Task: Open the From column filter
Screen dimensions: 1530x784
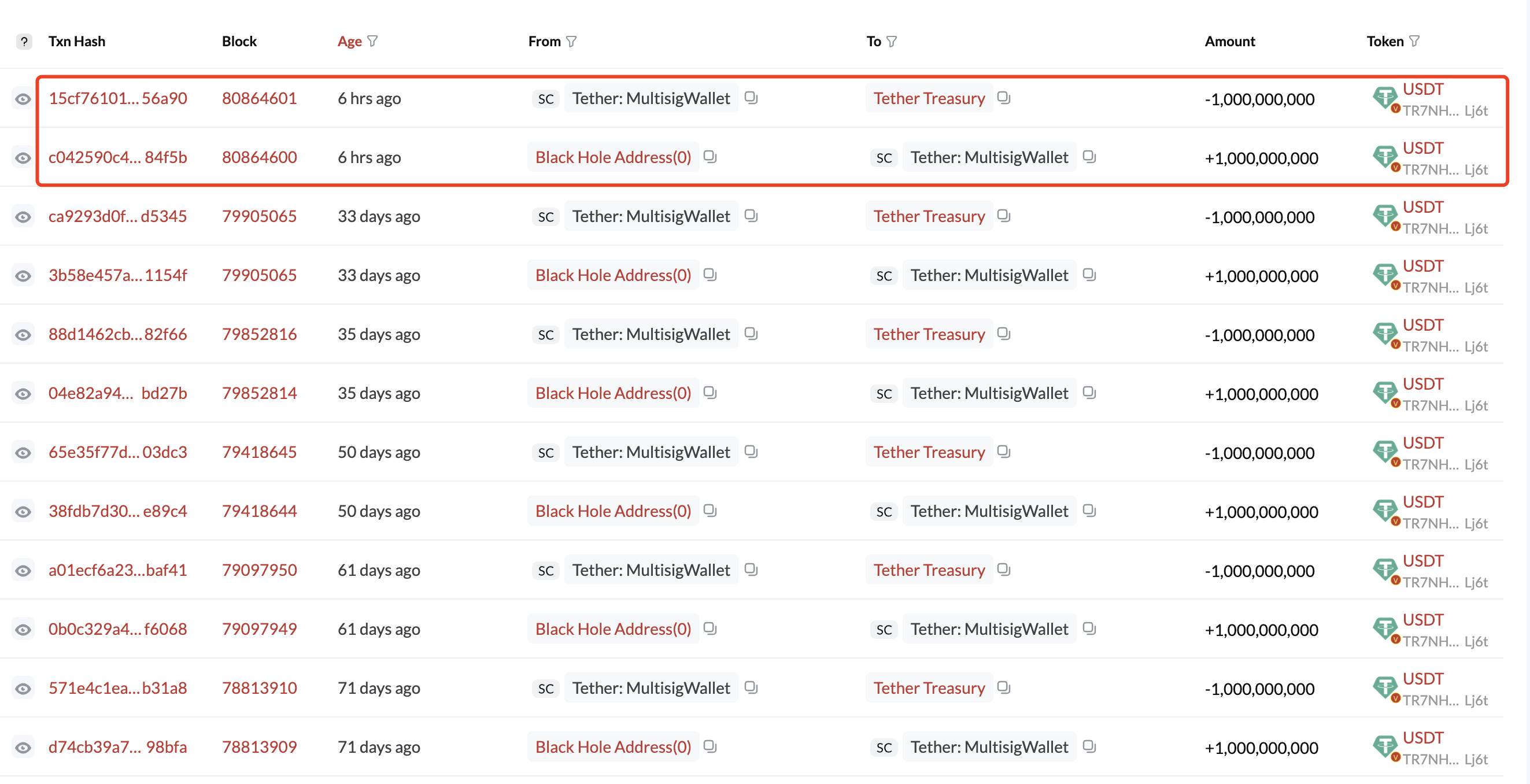Action: coord(571,41)
